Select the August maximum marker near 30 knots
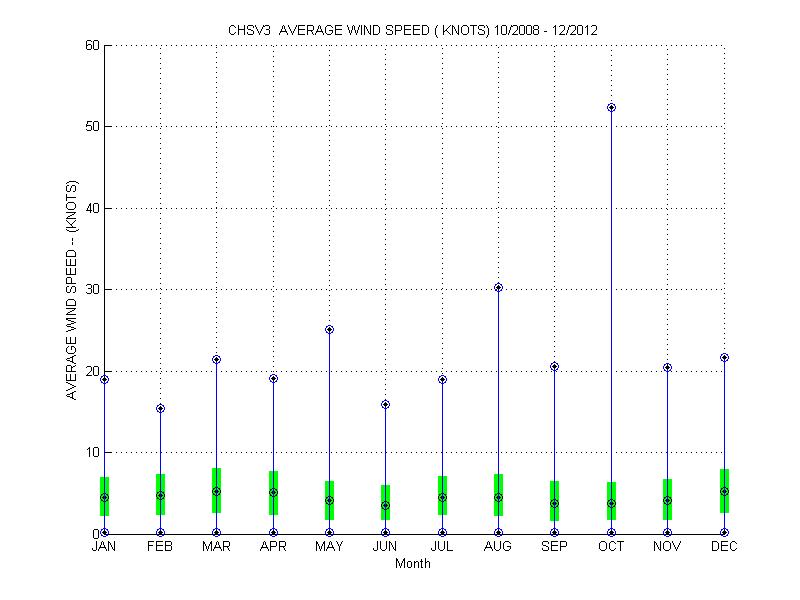Image resolution: width=800 pixels, height=600 pixels. [x=498, y=287]
